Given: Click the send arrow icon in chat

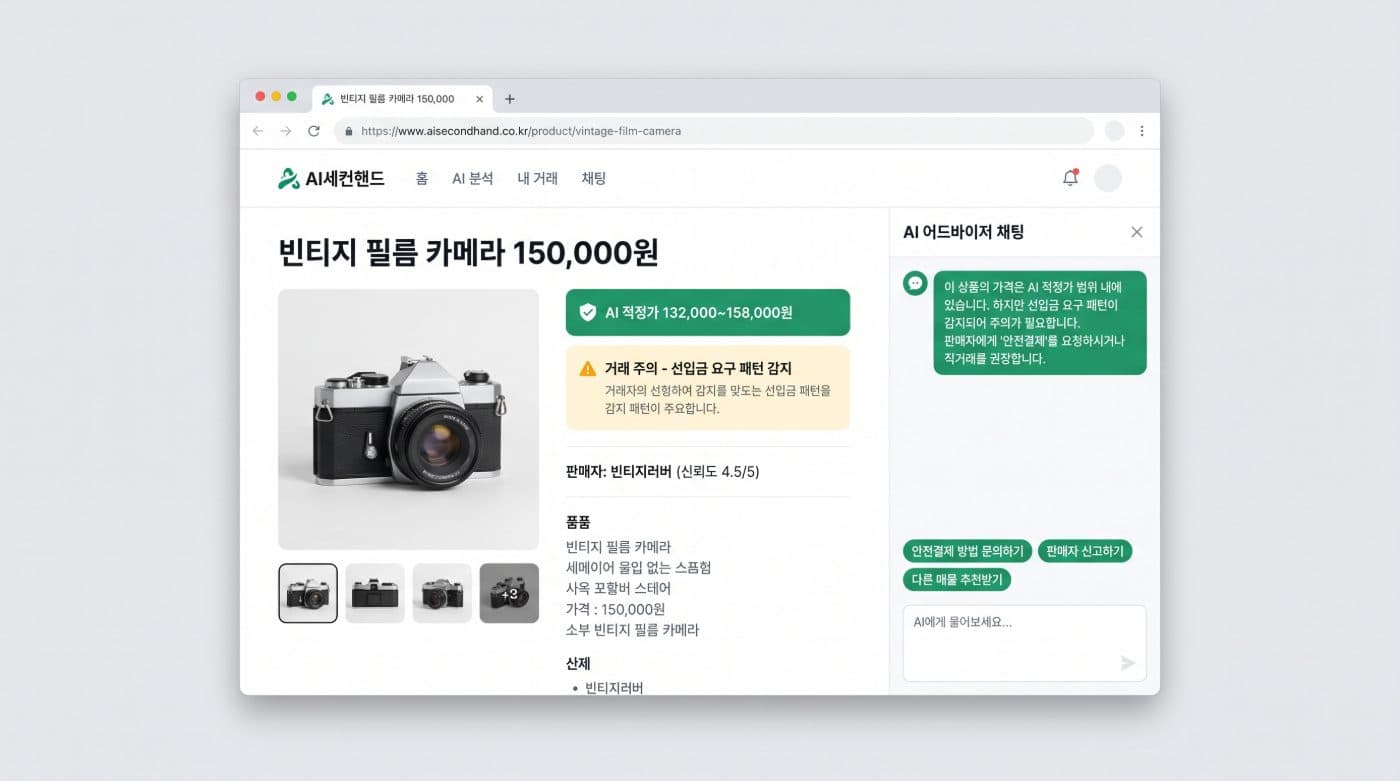Looking at the screenshot, I should 1128,663.
